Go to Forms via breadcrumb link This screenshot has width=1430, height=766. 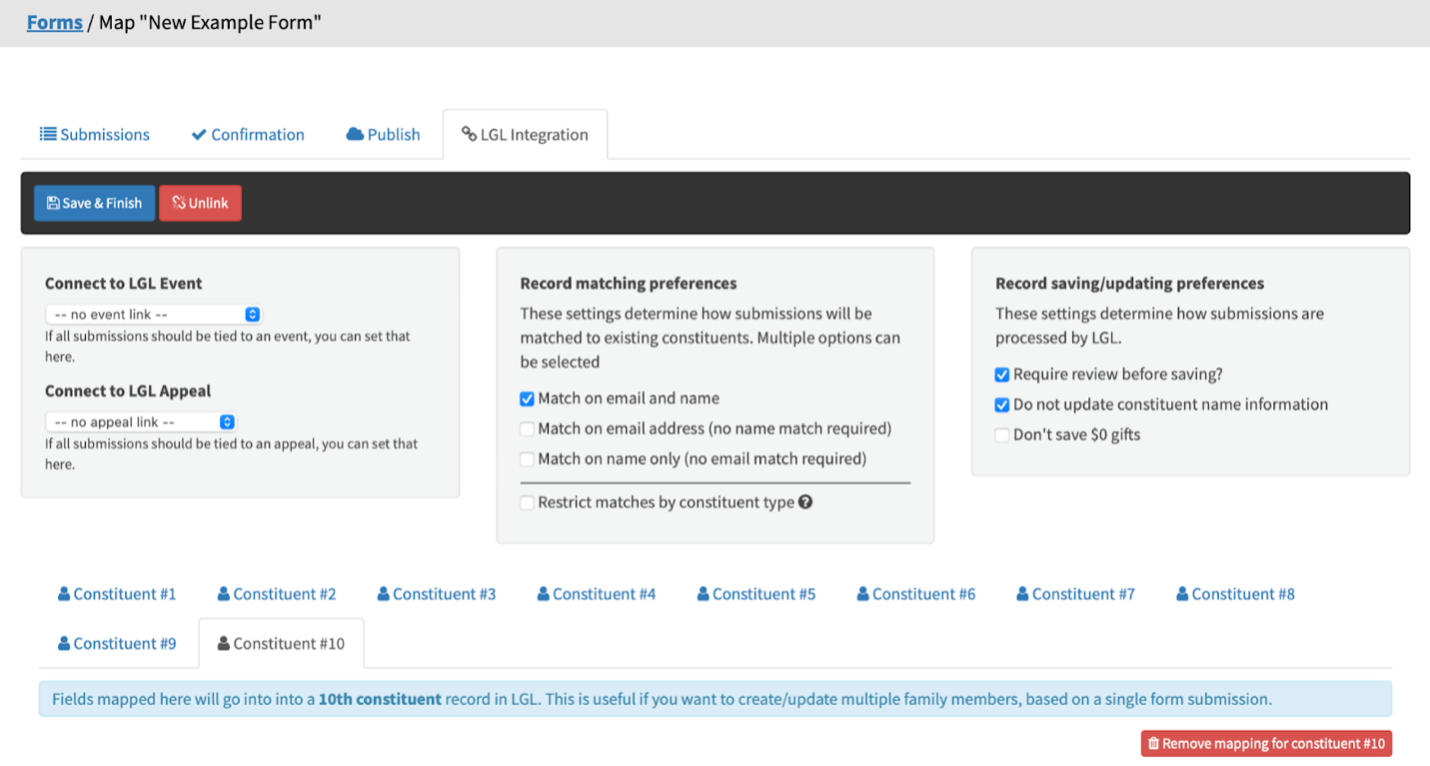(54, 22)
